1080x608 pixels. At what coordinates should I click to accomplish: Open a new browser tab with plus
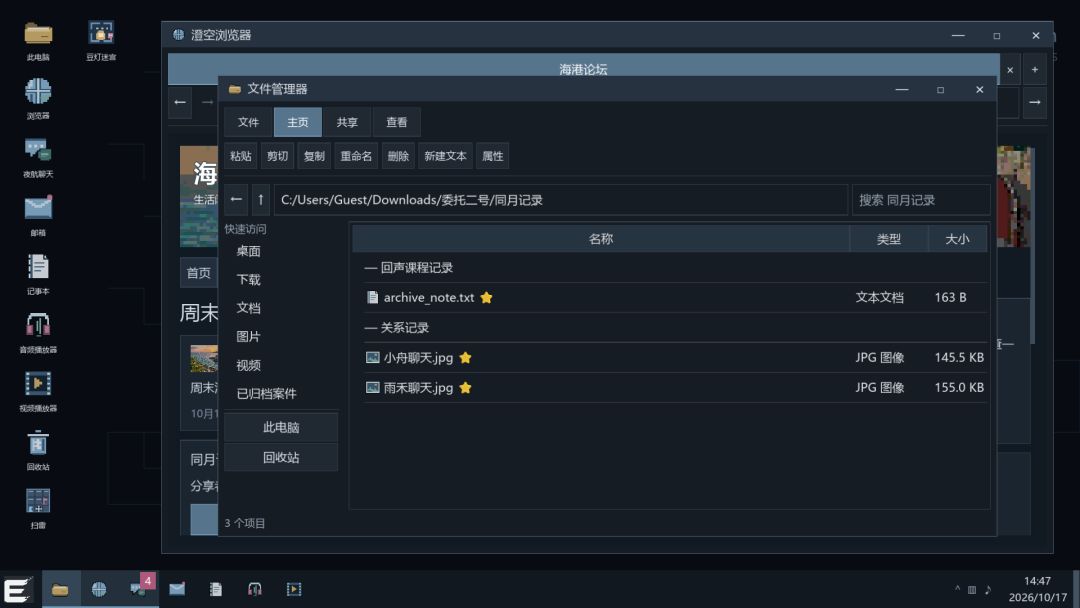(1035, 70)
